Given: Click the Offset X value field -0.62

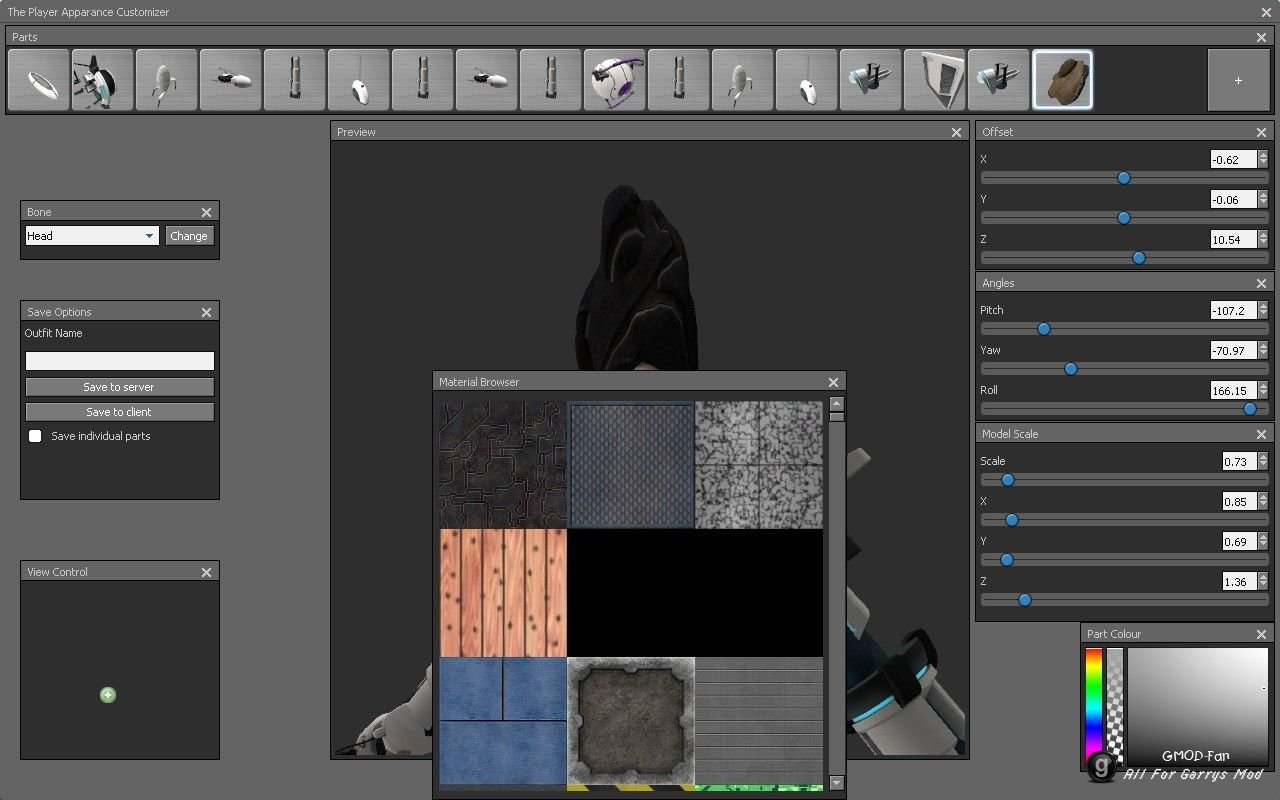Looking at the screenshot, I should [x=1233, y=159].
